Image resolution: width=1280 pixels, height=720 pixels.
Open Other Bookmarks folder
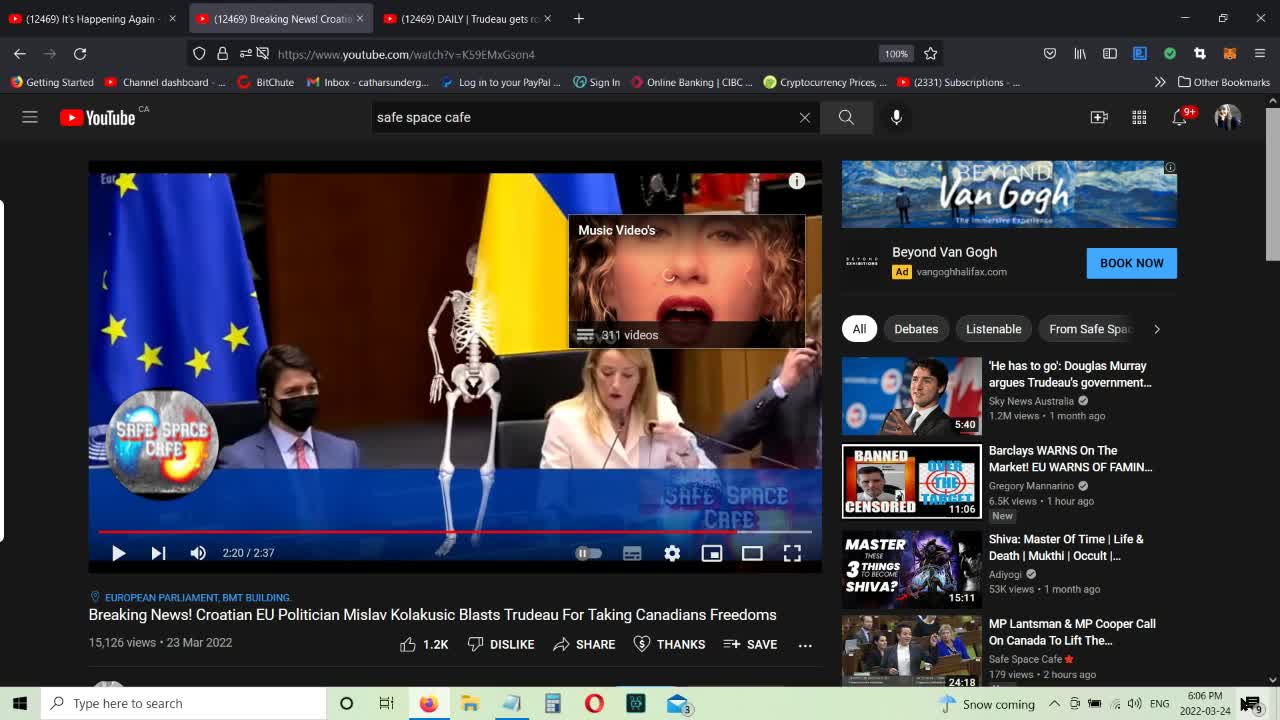pos(1224,82)
